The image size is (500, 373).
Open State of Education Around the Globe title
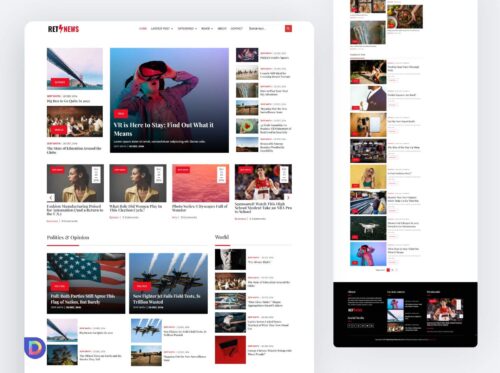tap(74, 150)
